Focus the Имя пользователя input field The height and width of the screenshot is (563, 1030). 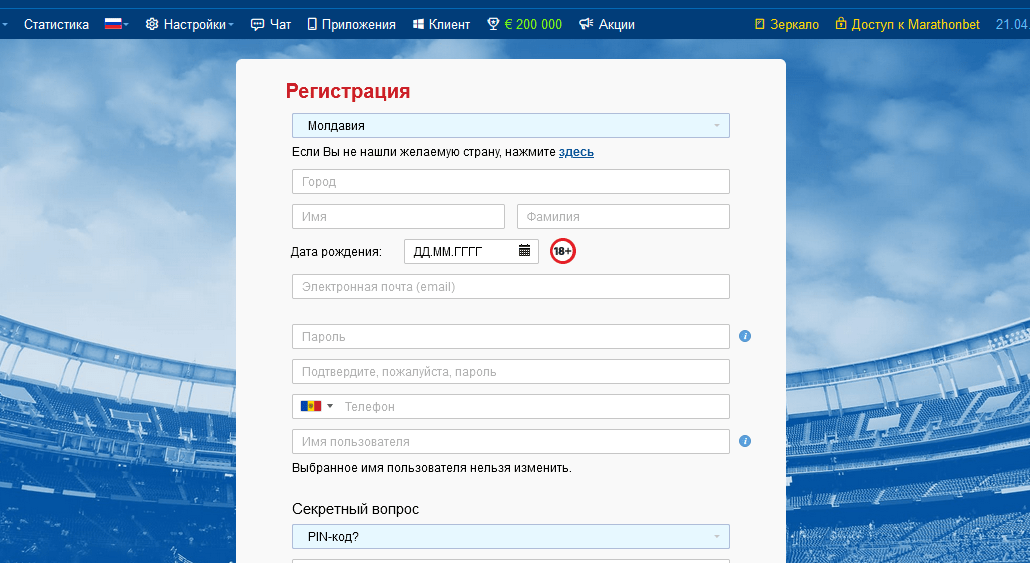(510, 441)
